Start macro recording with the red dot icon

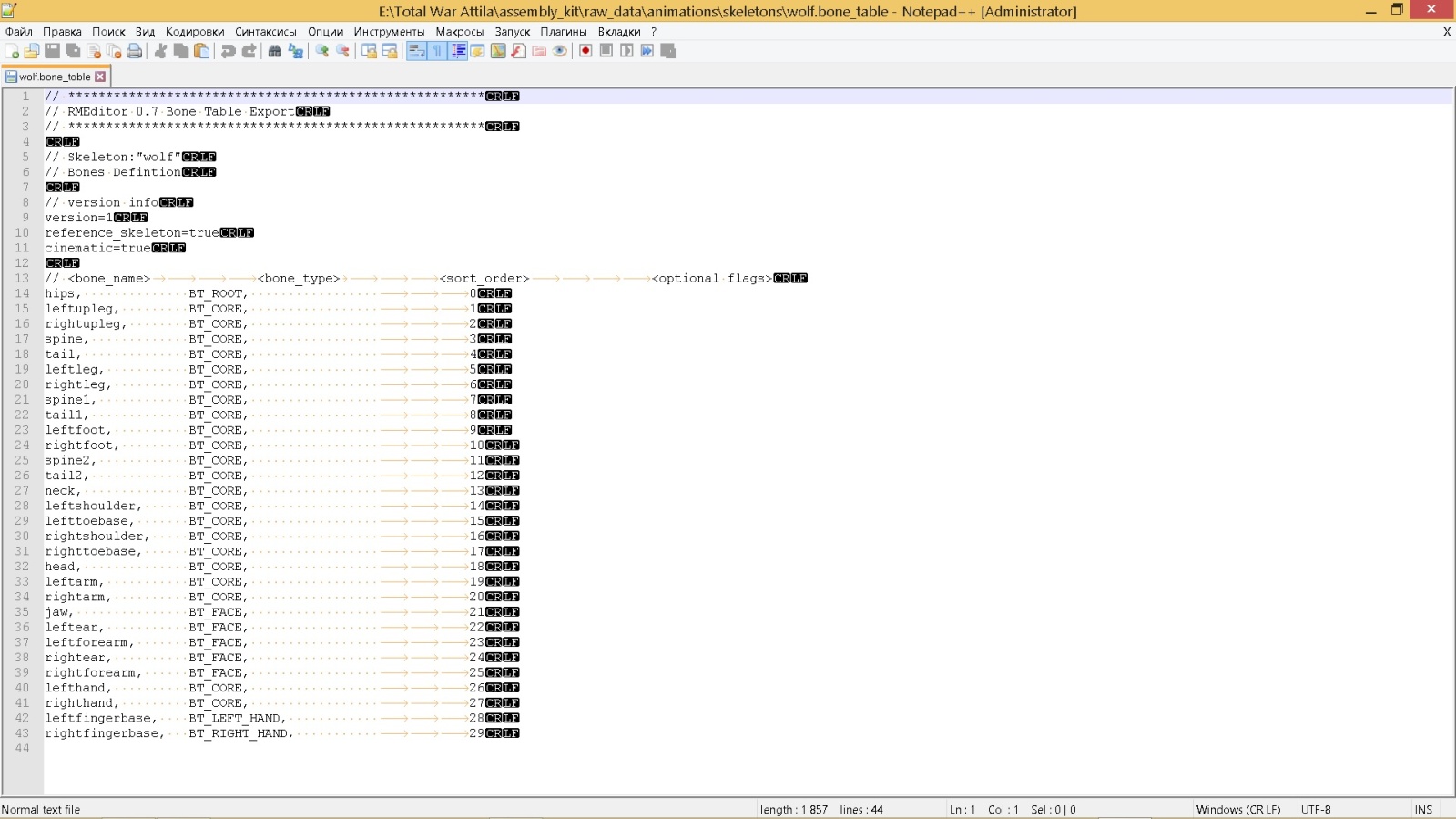[585, 51]
